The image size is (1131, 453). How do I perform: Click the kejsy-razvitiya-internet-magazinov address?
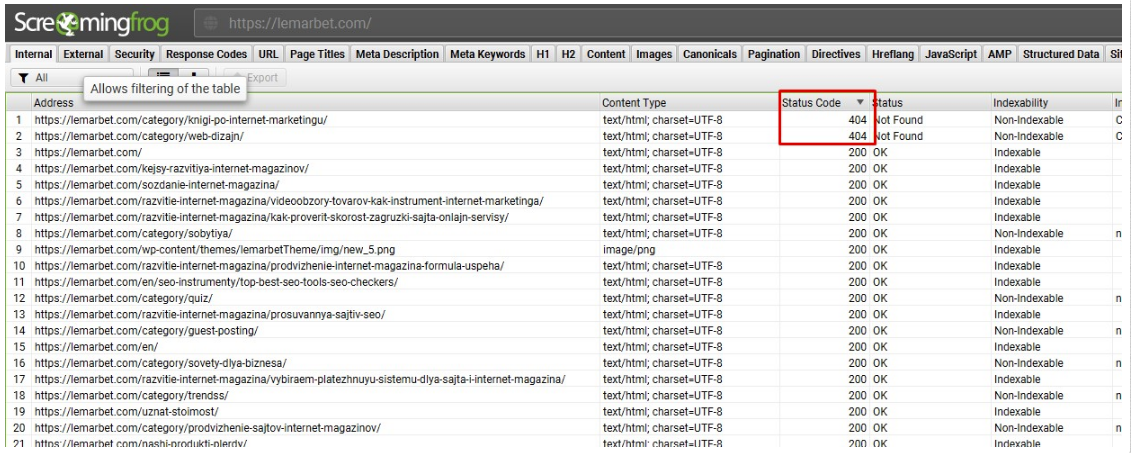171,169
